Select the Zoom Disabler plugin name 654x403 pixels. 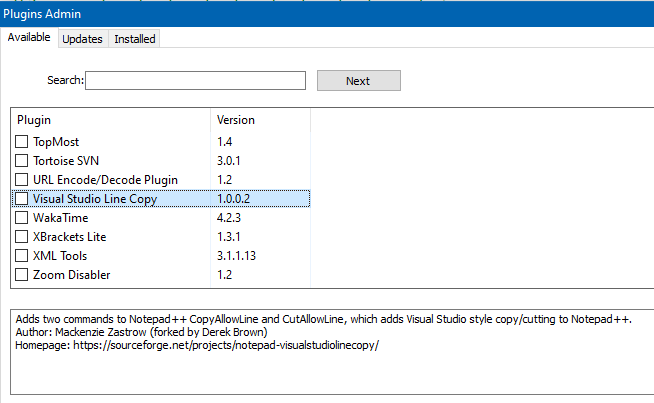(72, 275)
